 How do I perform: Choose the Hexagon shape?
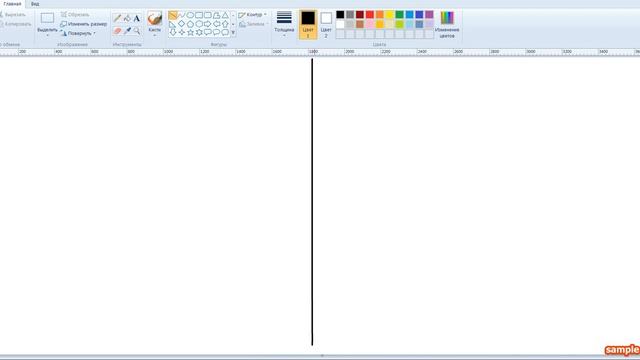[199, 24]
